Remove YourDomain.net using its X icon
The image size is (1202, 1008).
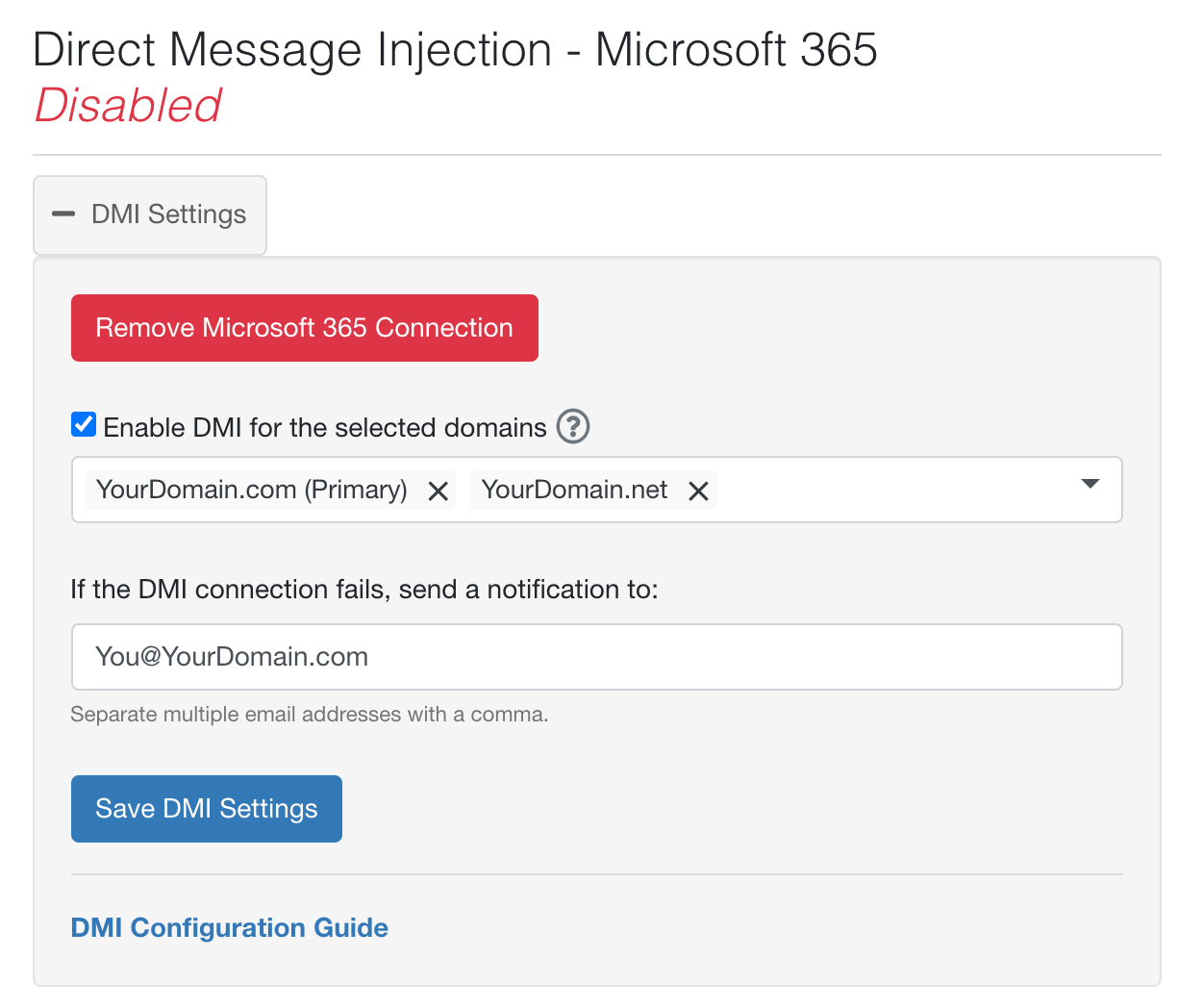coord(699,491)
